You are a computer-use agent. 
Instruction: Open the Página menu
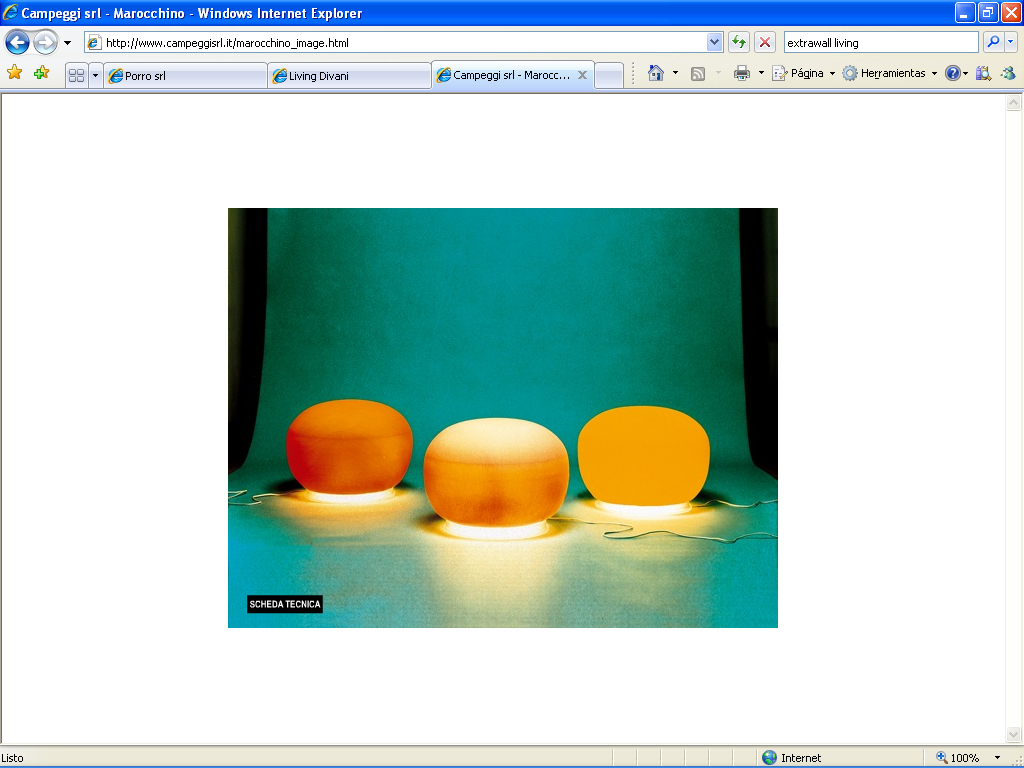click(x=803, y=73)
